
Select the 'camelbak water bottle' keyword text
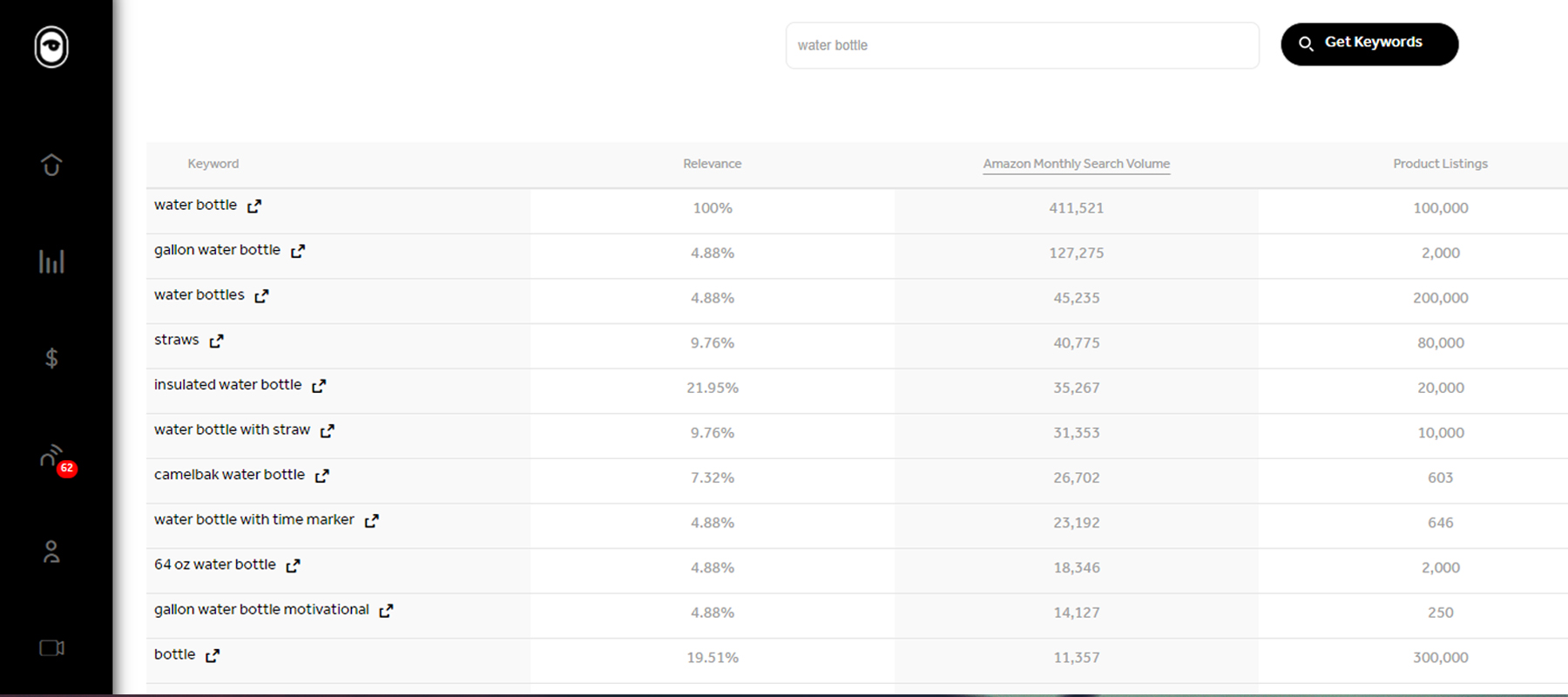(x=229, y=475)
